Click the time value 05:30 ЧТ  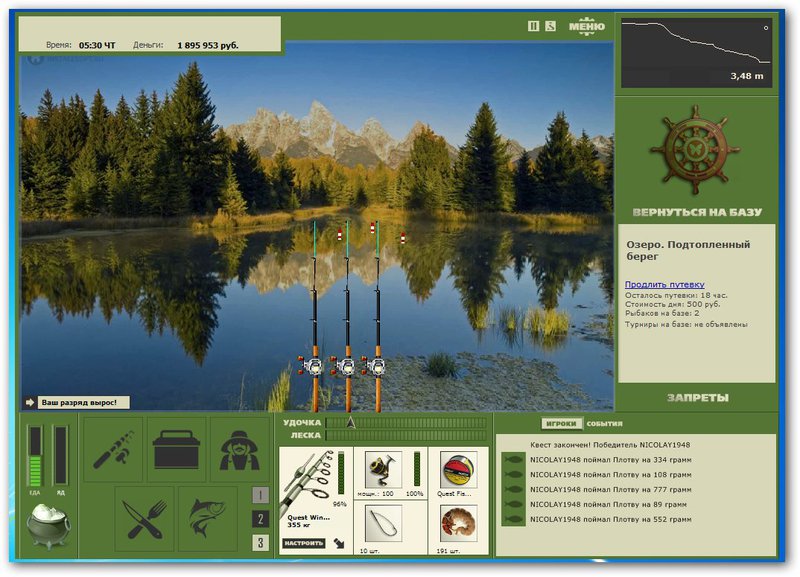pos(97,45)
